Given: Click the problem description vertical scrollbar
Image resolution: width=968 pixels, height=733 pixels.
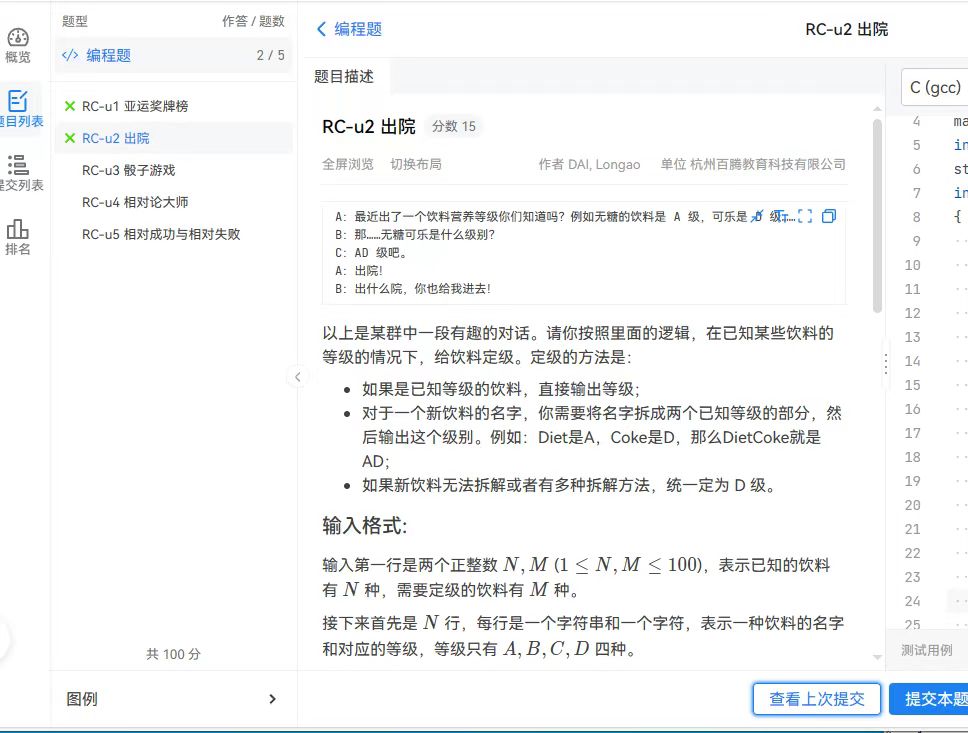Looking at the screenshot, I should click(877, 215).
